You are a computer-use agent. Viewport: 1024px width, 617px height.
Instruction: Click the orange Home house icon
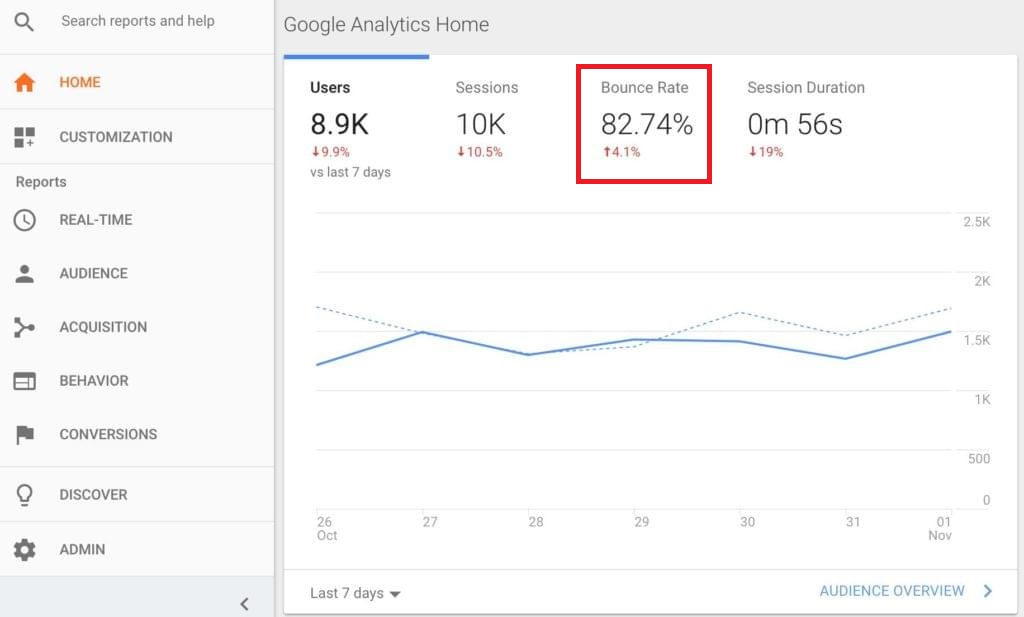[x=25, y=83]
